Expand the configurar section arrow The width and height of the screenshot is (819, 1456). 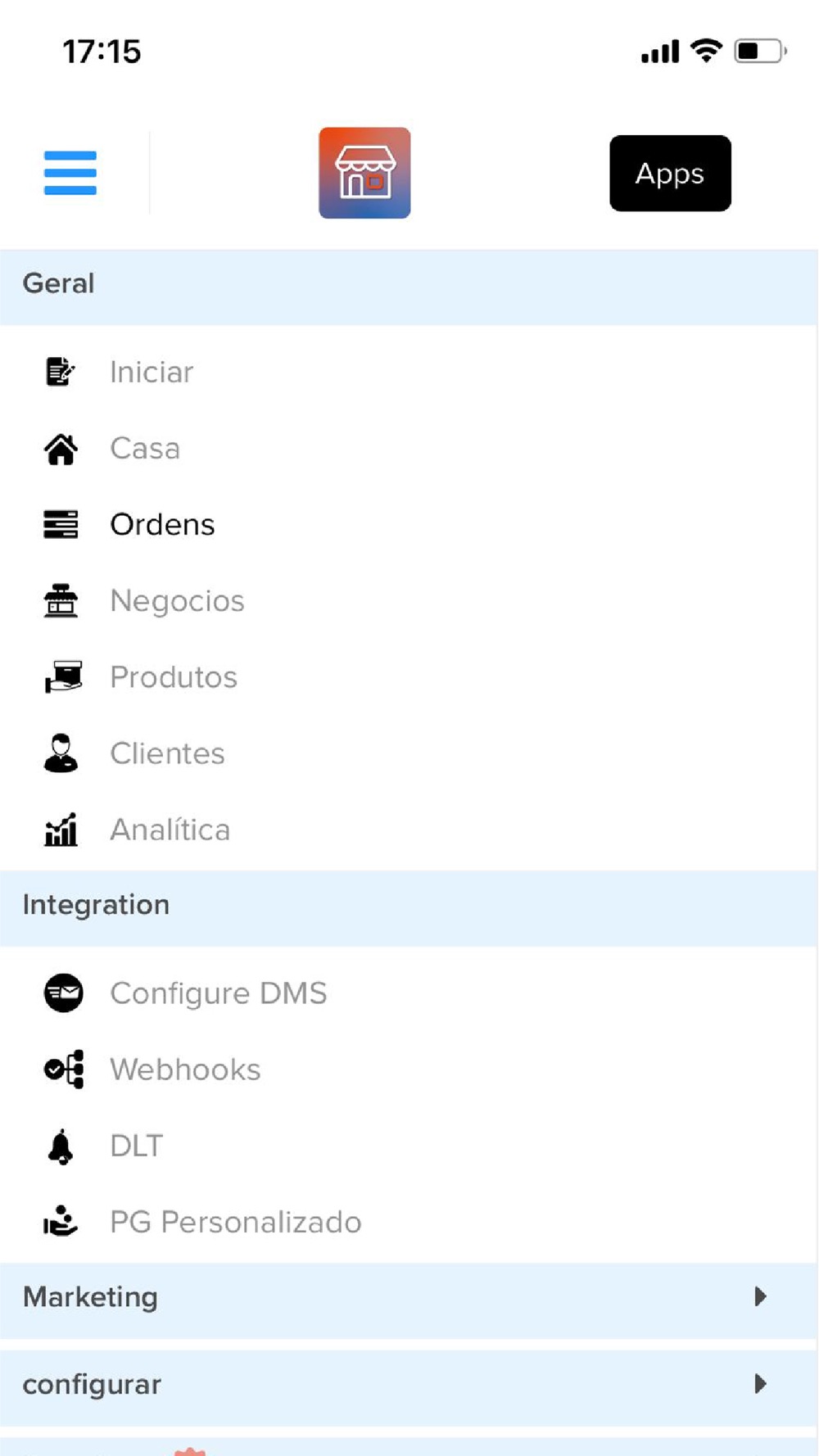(760, 1384)
